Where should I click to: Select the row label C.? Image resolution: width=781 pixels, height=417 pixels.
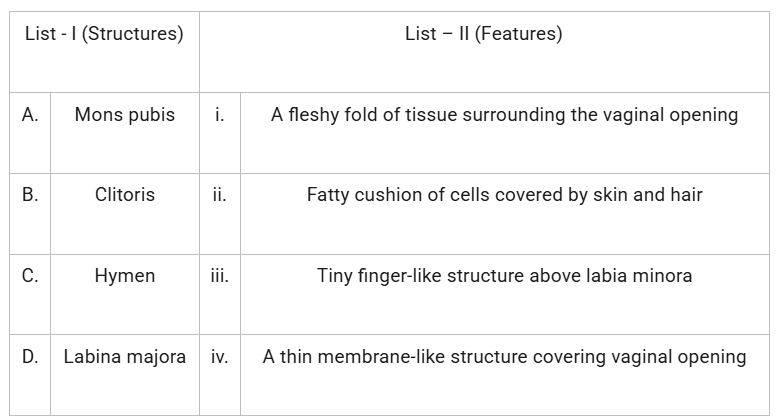coord(30,275)
